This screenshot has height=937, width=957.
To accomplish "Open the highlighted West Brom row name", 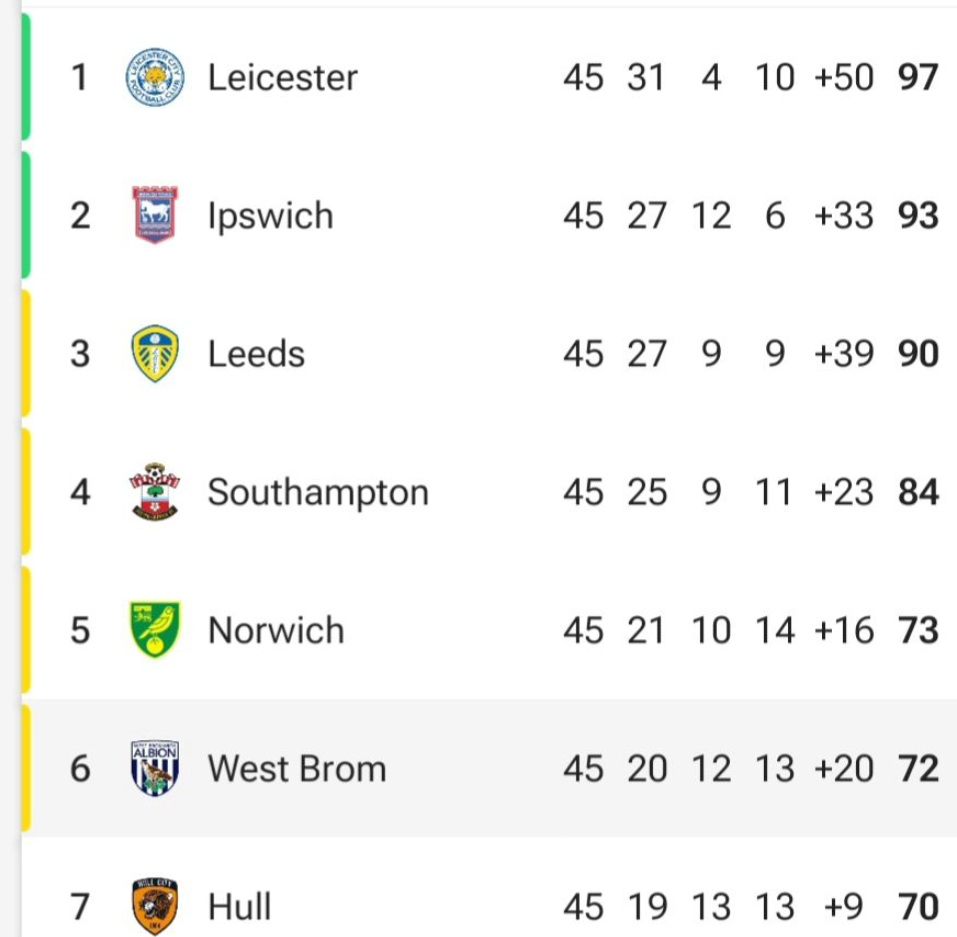I will click(297, 769).
